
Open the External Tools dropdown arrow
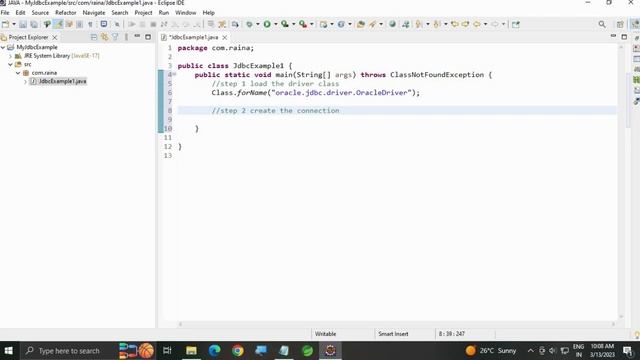pos(311,24)
